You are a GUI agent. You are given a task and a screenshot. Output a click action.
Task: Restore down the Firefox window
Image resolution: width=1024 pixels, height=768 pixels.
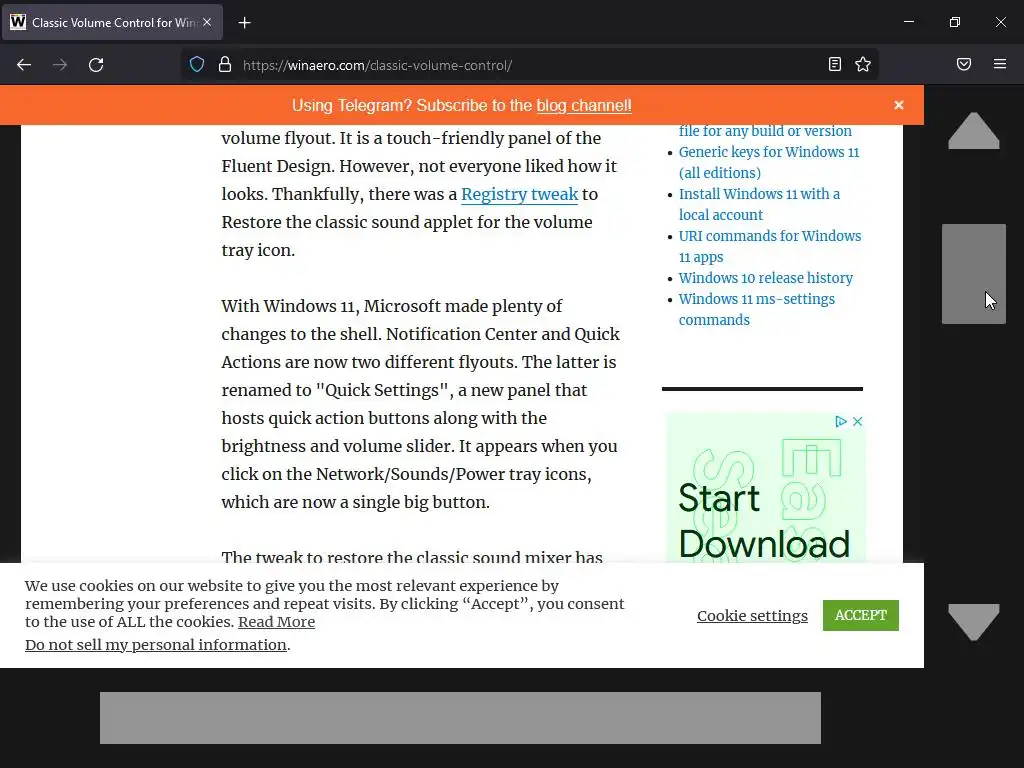[955, 22]
